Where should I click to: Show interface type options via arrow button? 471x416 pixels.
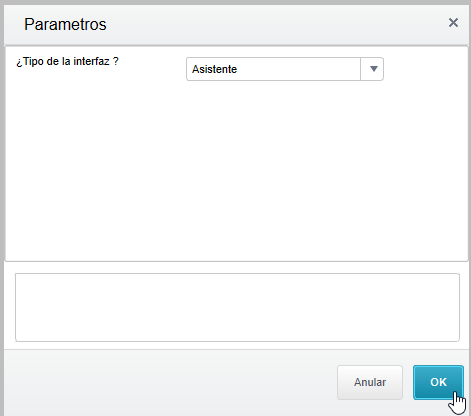pos(372,69)
